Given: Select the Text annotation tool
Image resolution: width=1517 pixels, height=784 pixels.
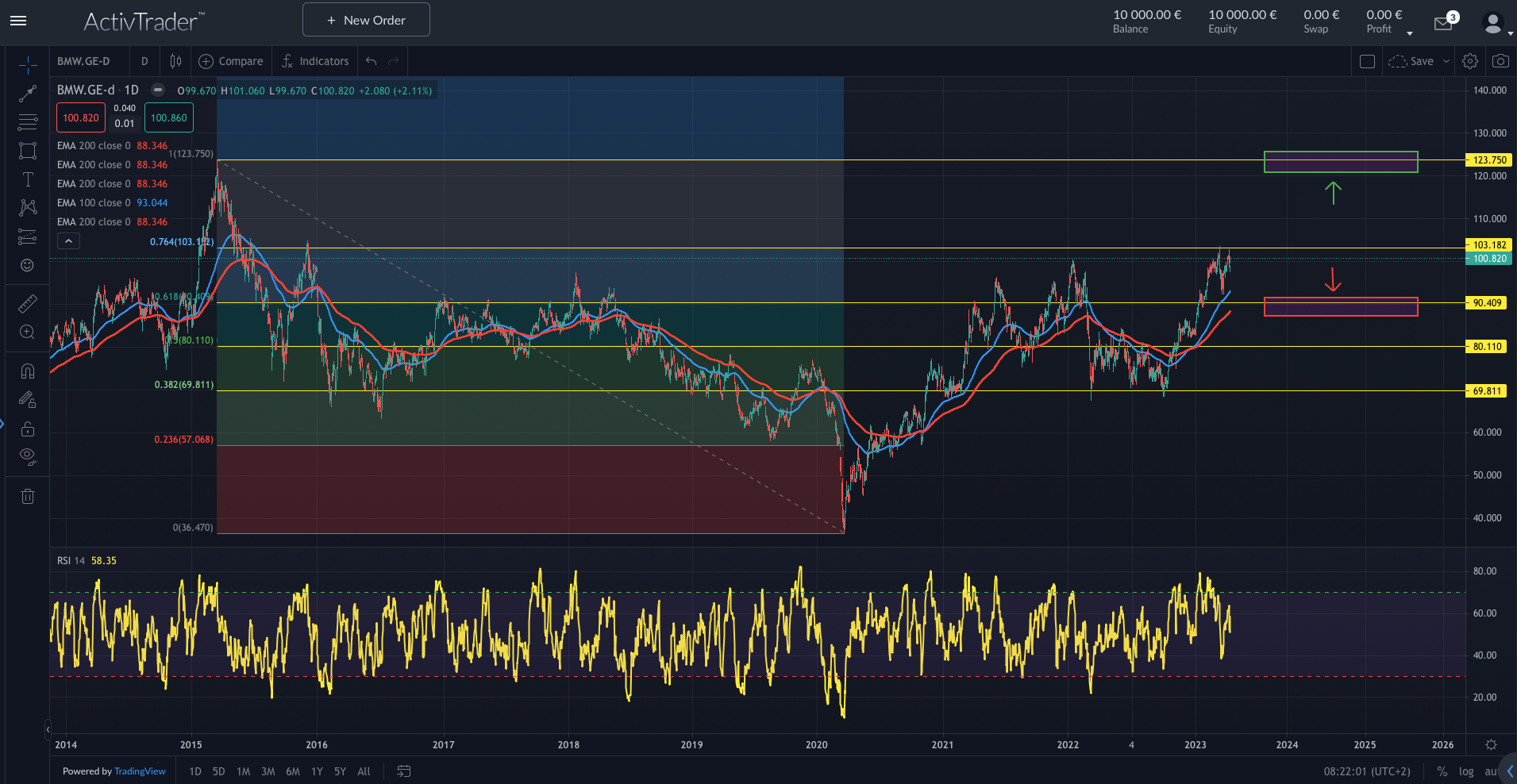Looking at the screenshot, I should (x=28, y=179).
